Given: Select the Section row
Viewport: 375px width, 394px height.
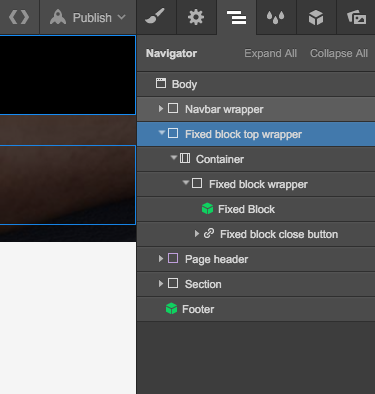Looking at the screenshot, I should click(256, 284).
